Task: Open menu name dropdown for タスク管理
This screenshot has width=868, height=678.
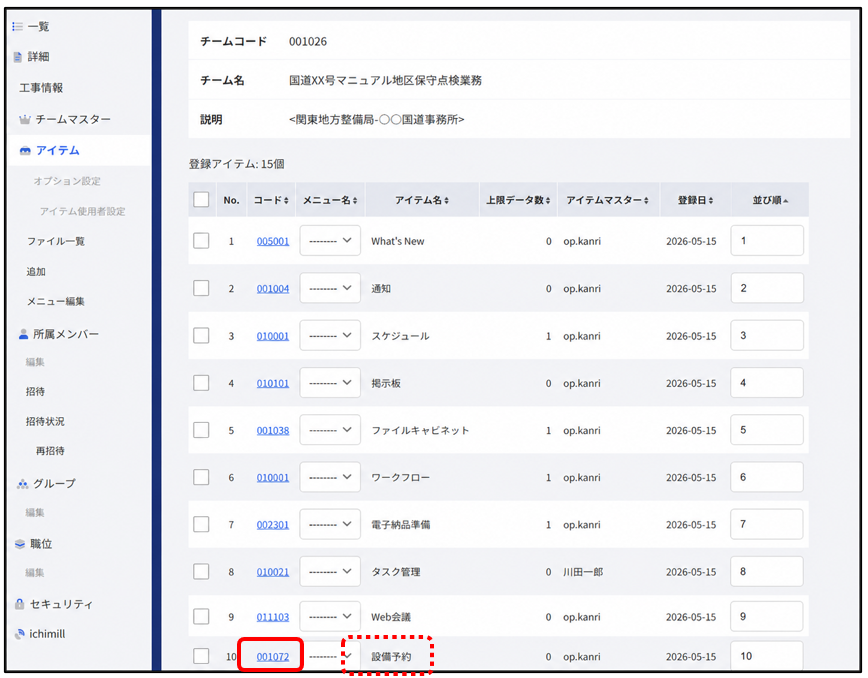Action: [330, 571]
